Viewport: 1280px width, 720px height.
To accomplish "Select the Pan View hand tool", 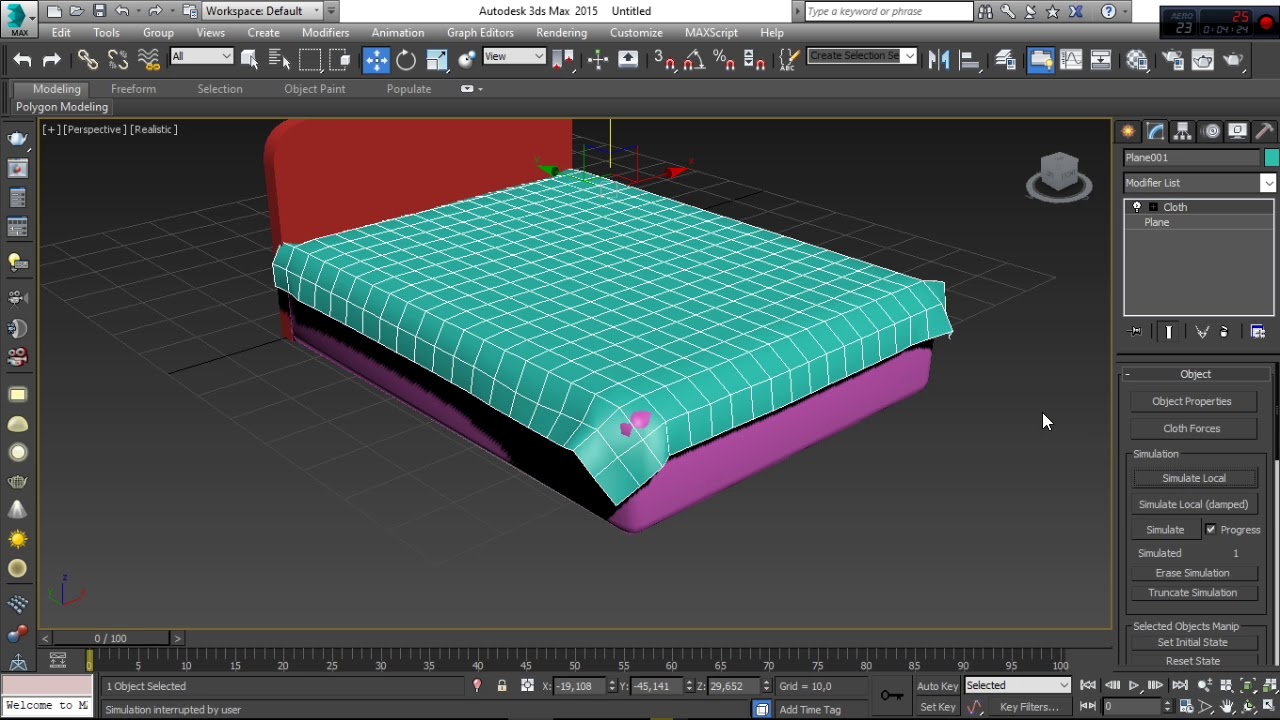I will 1227,707.
